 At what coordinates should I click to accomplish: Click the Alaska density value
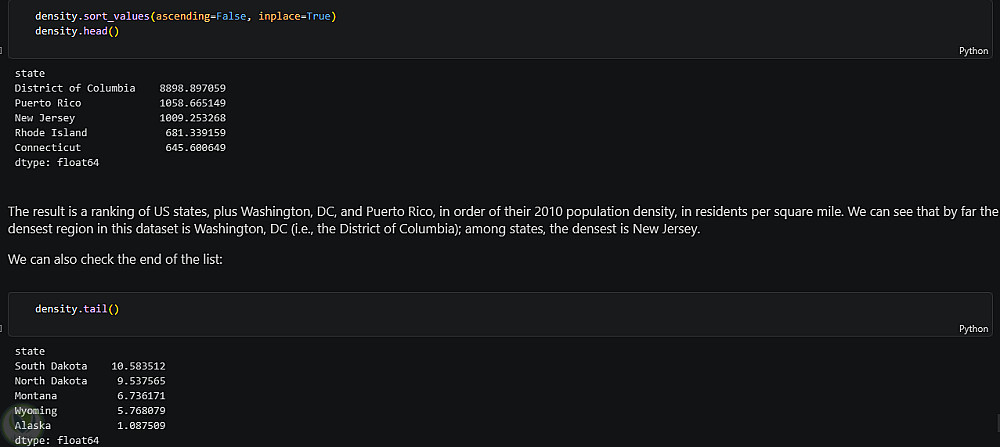[141, 426]
